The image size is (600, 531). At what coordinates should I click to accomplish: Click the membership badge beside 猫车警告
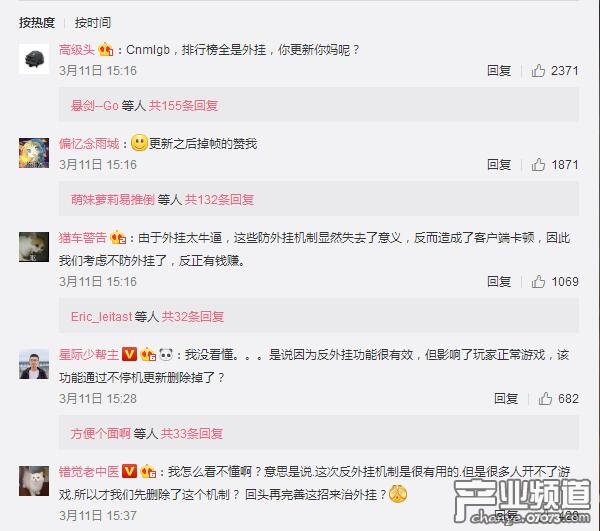[x=118, y=238]
